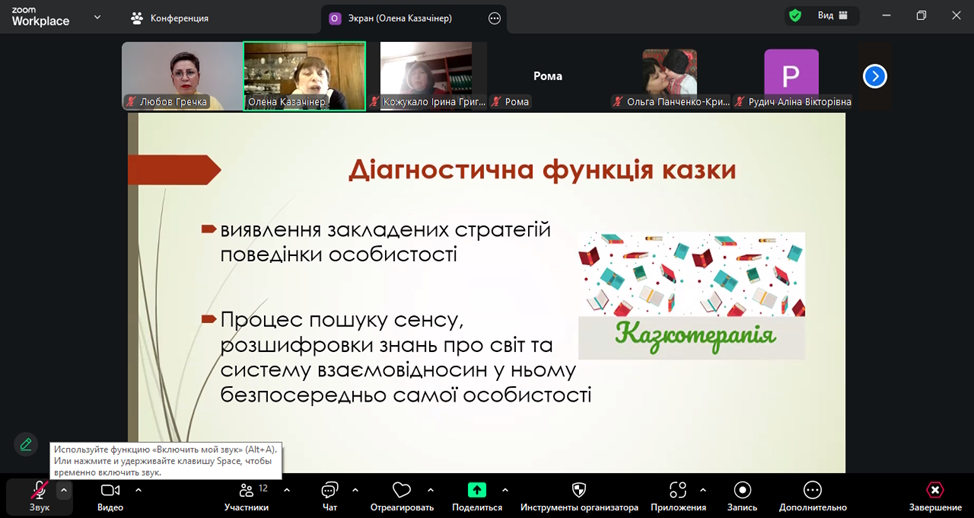This screenshot has height=518, width=974.
Task: Start recording with the Запись button
Action: (742, 491)
